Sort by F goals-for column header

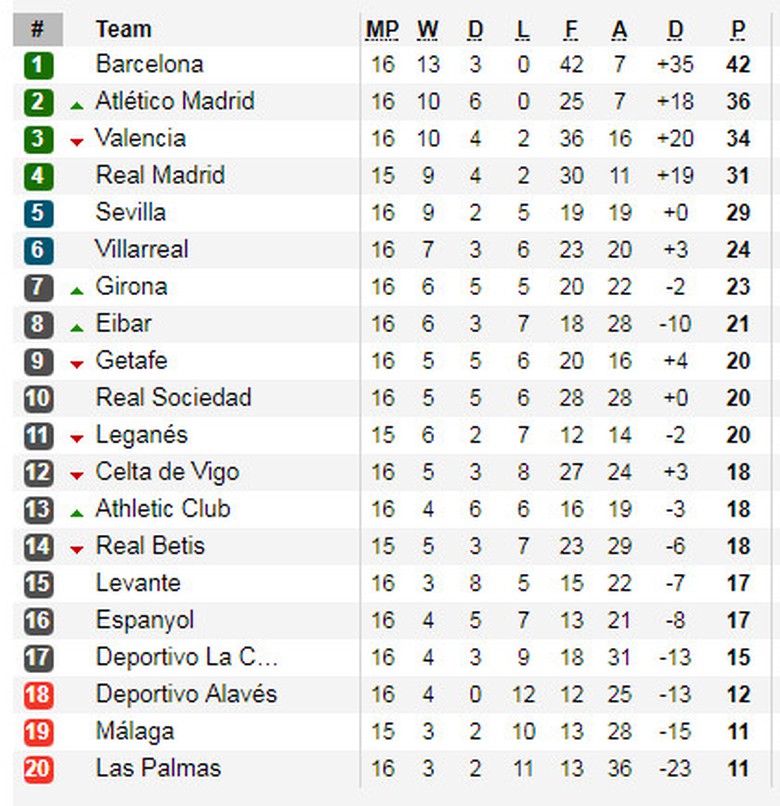tap(571, 30)
